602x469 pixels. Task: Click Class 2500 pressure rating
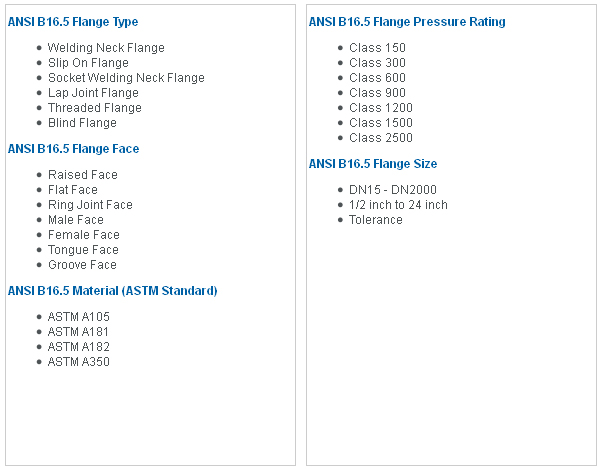coord(380,138)
